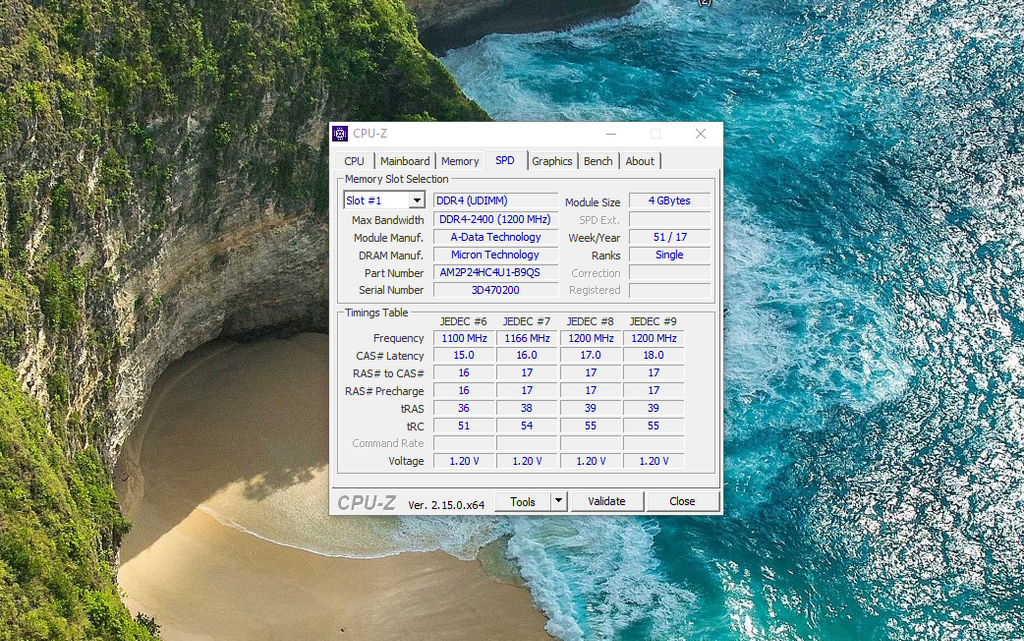Screen dimensions: 1024x641
Task: Click the 1100 MHz frequency cell
Action: click(x=464, y=338)
